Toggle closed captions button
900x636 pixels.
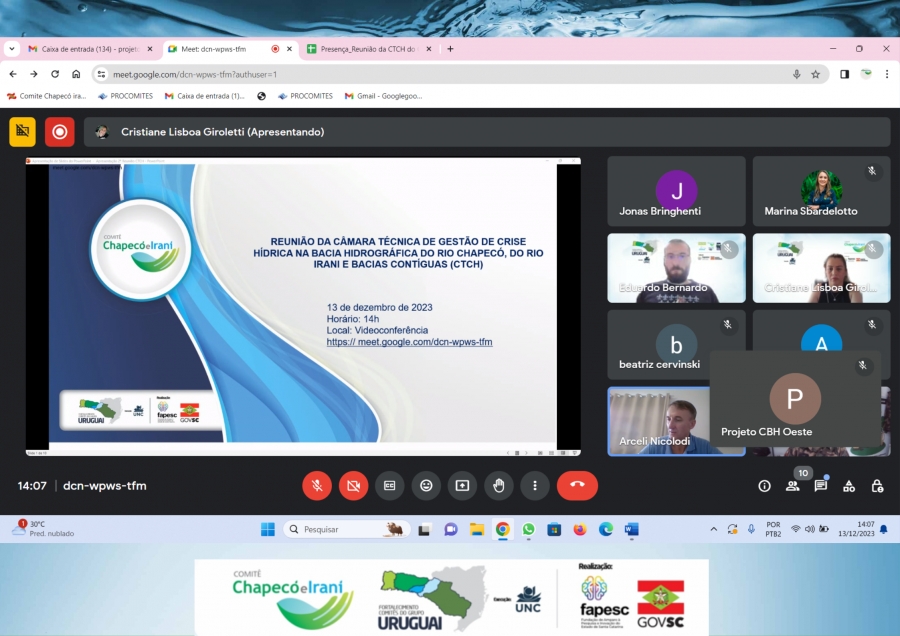coord(390,486)
